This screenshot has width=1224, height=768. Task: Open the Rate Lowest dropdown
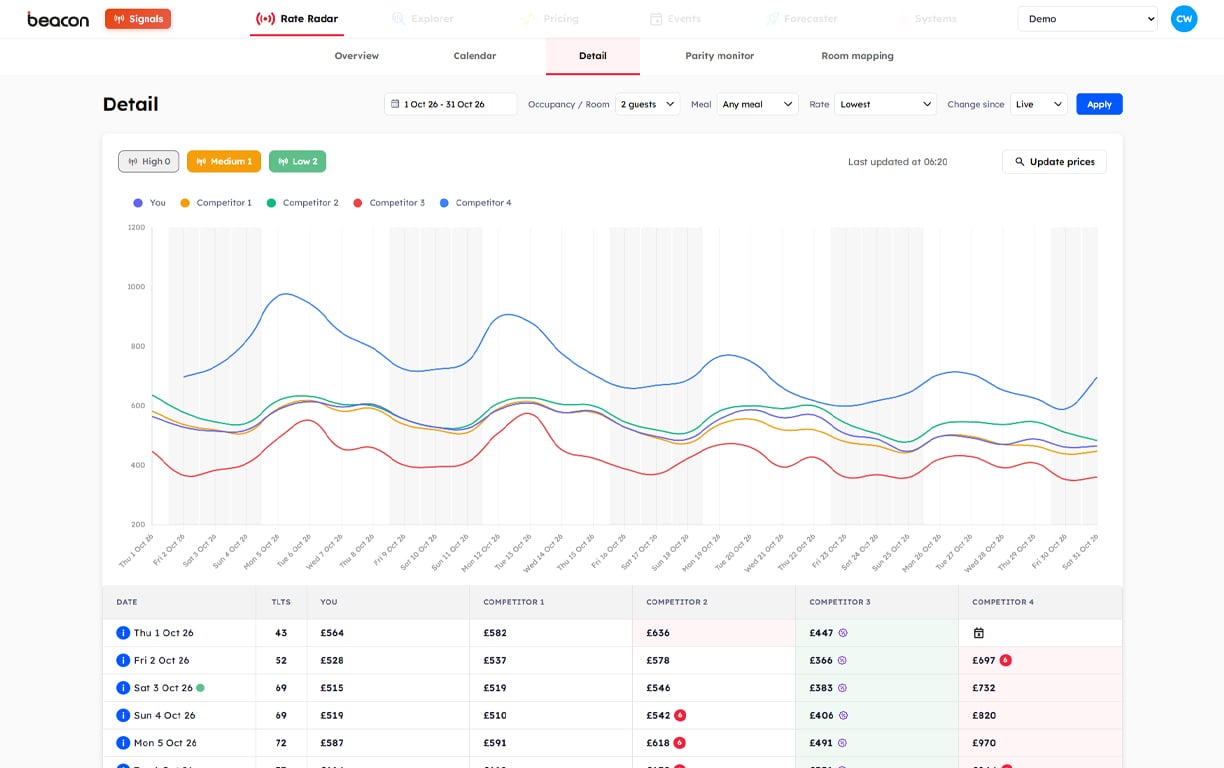pos(885,104)
